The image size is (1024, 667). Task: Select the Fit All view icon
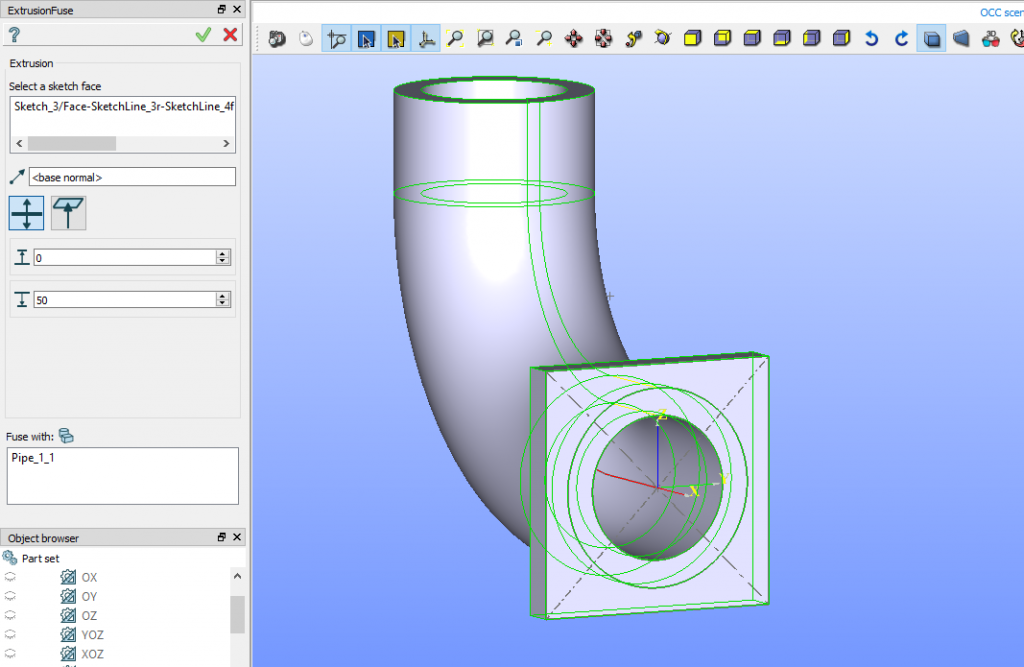(456, 37)
